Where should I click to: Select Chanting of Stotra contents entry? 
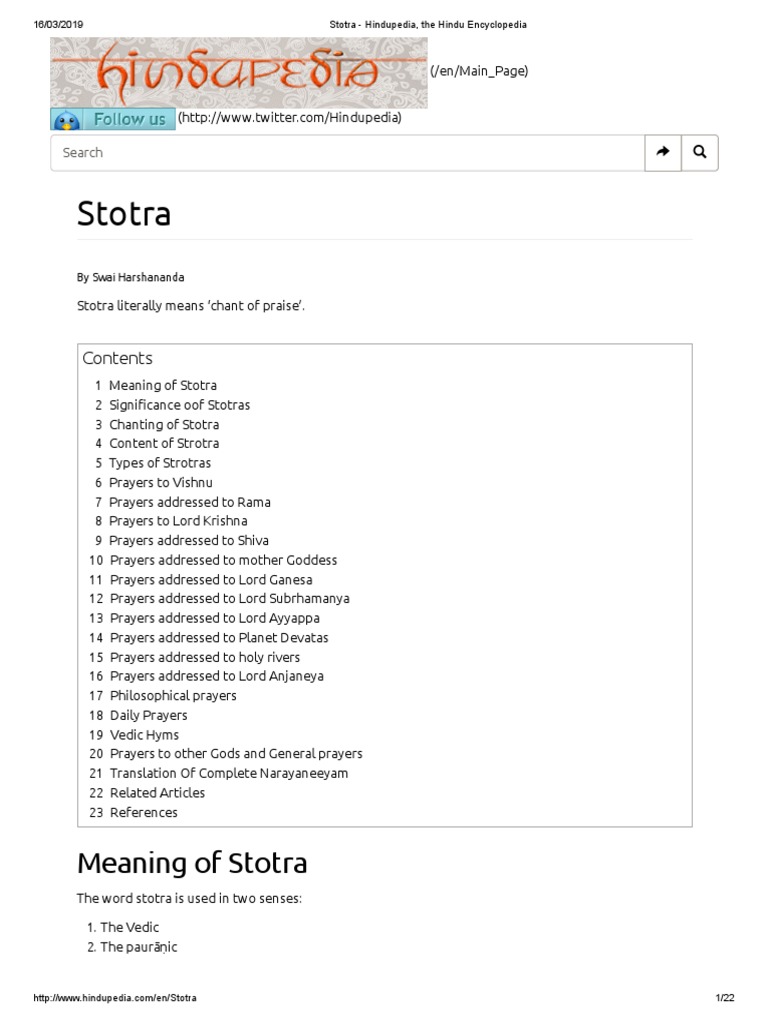point(164,424)
